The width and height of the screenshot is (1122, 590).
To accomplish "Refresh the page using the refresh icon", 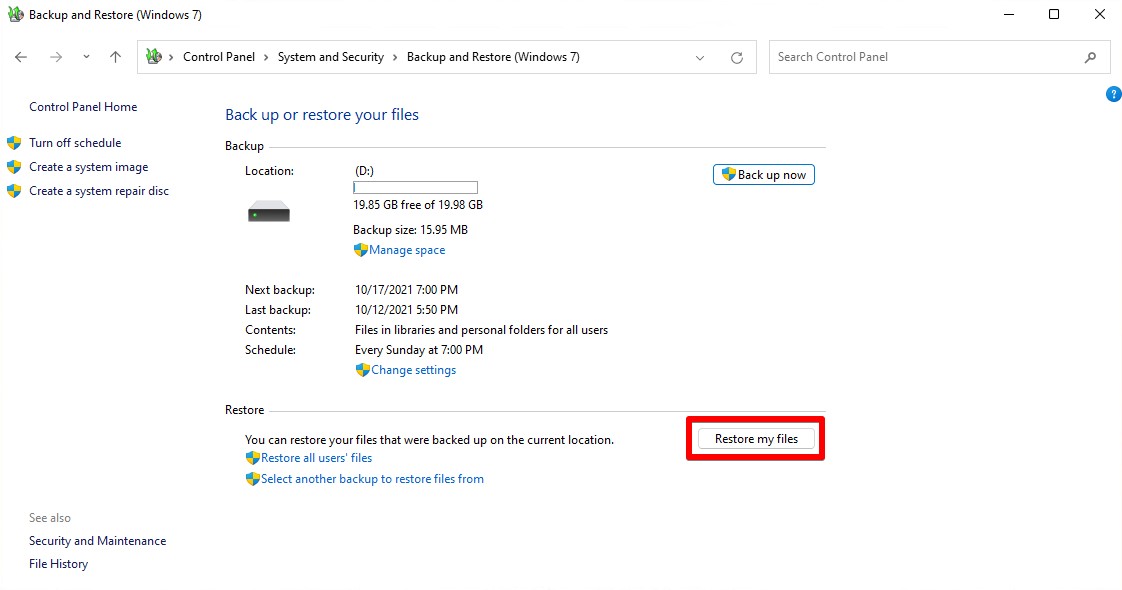I will (x=737, y=57).
